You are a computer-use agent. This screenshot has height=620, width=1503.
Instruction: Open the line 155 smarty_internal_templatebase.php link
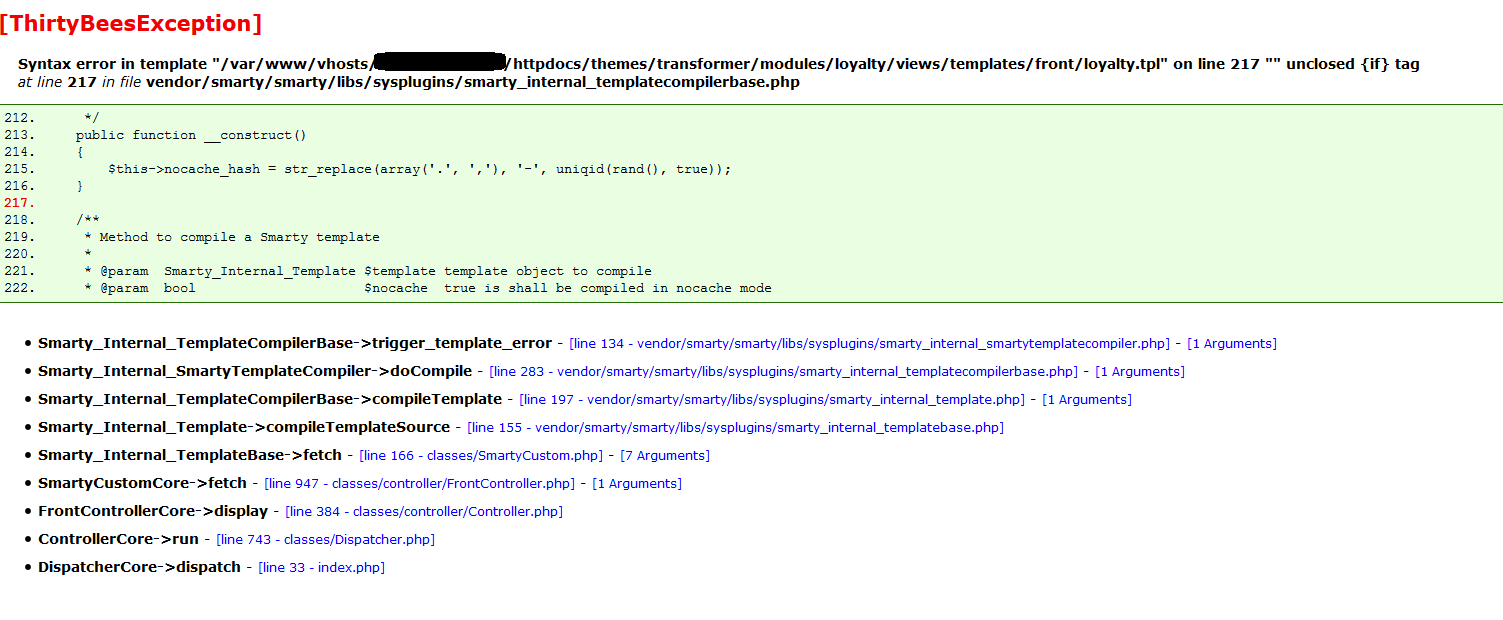point(735,428)
